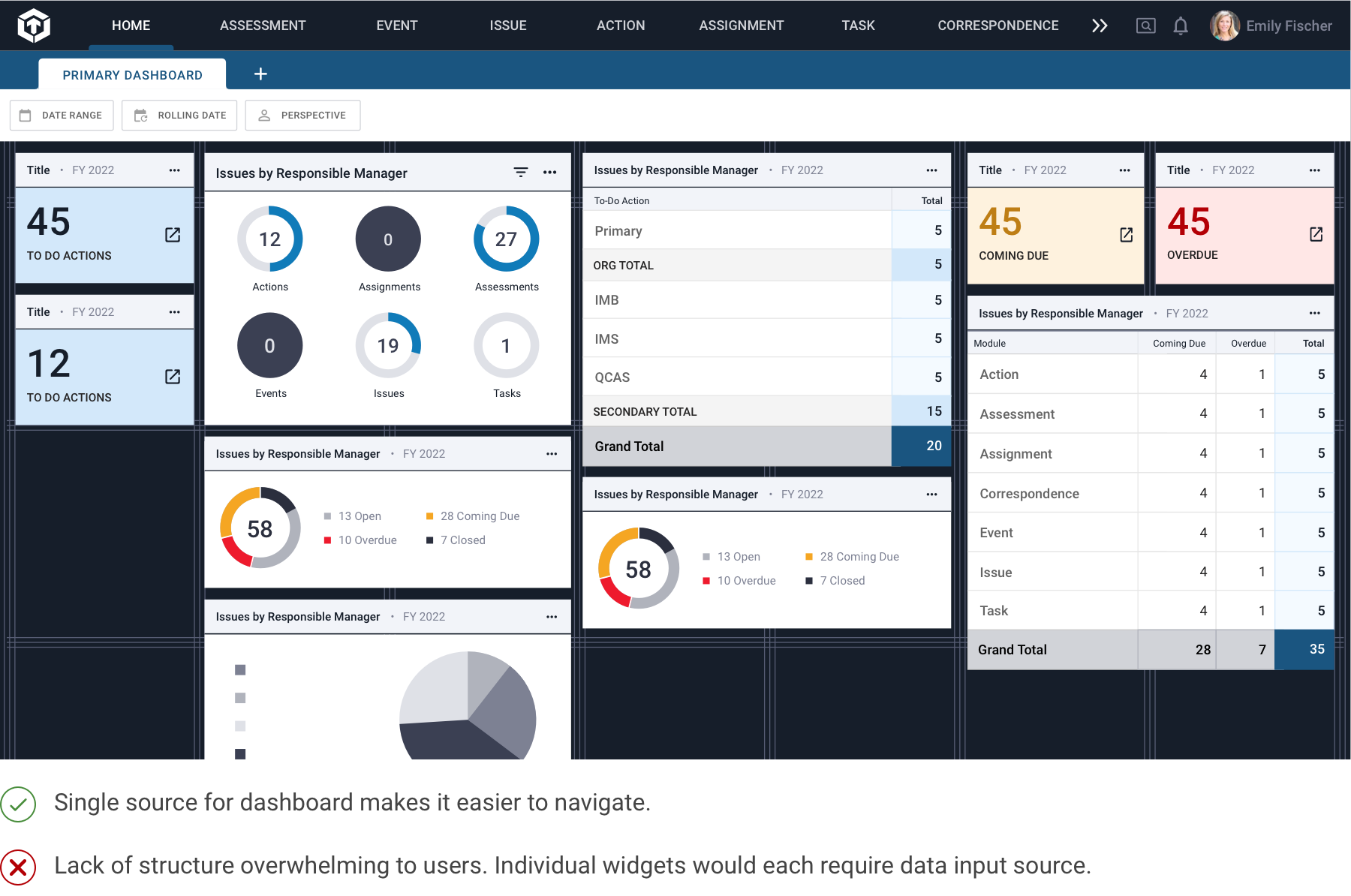Click the Task module row
This screenshot has height=896, width=1351.
pyautogui.click(x=1151, y=610)
